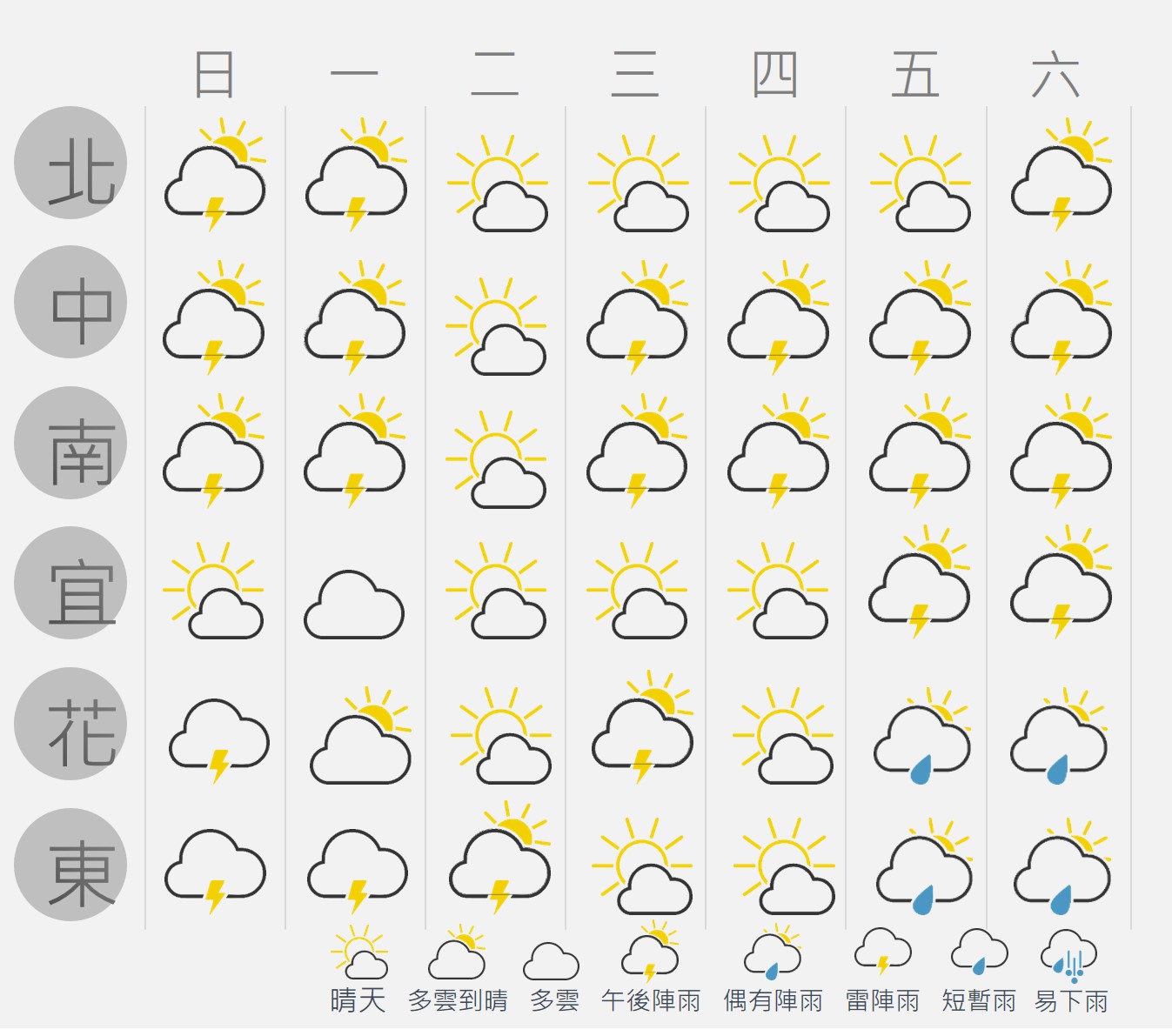
Task: Select the 北 row Wednesday sunny icon
Action: [x=639, y=183]
